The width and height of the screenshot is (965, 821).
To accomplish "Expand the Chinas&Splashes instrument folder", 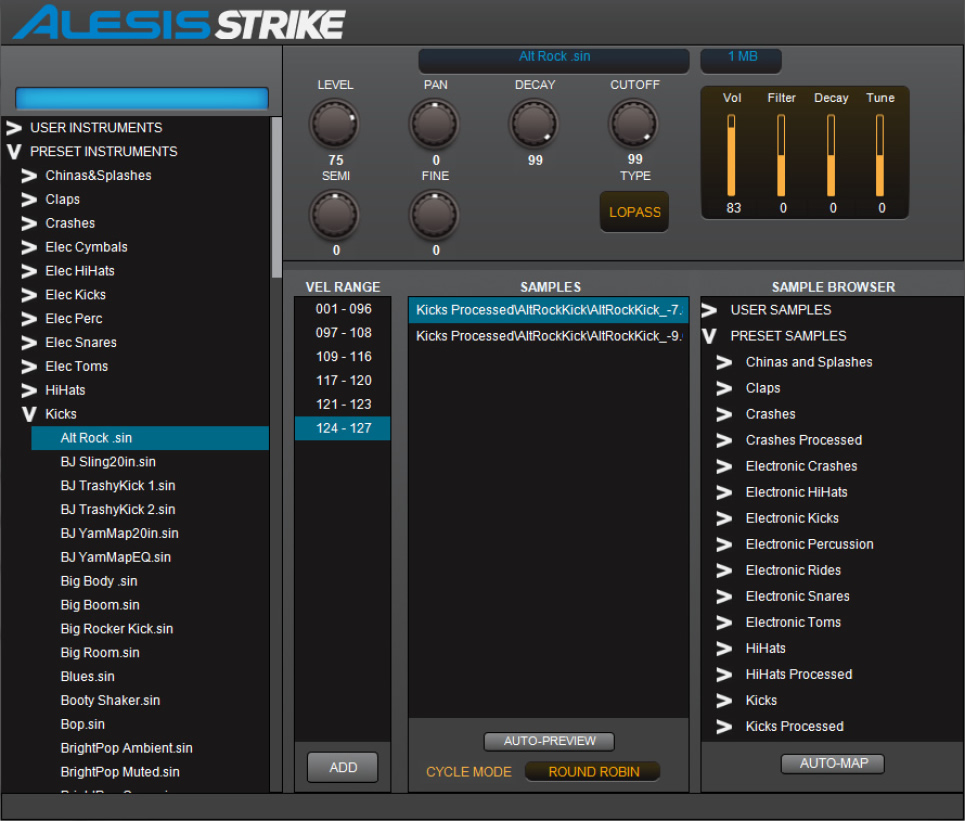I will [x=29, y=175].
